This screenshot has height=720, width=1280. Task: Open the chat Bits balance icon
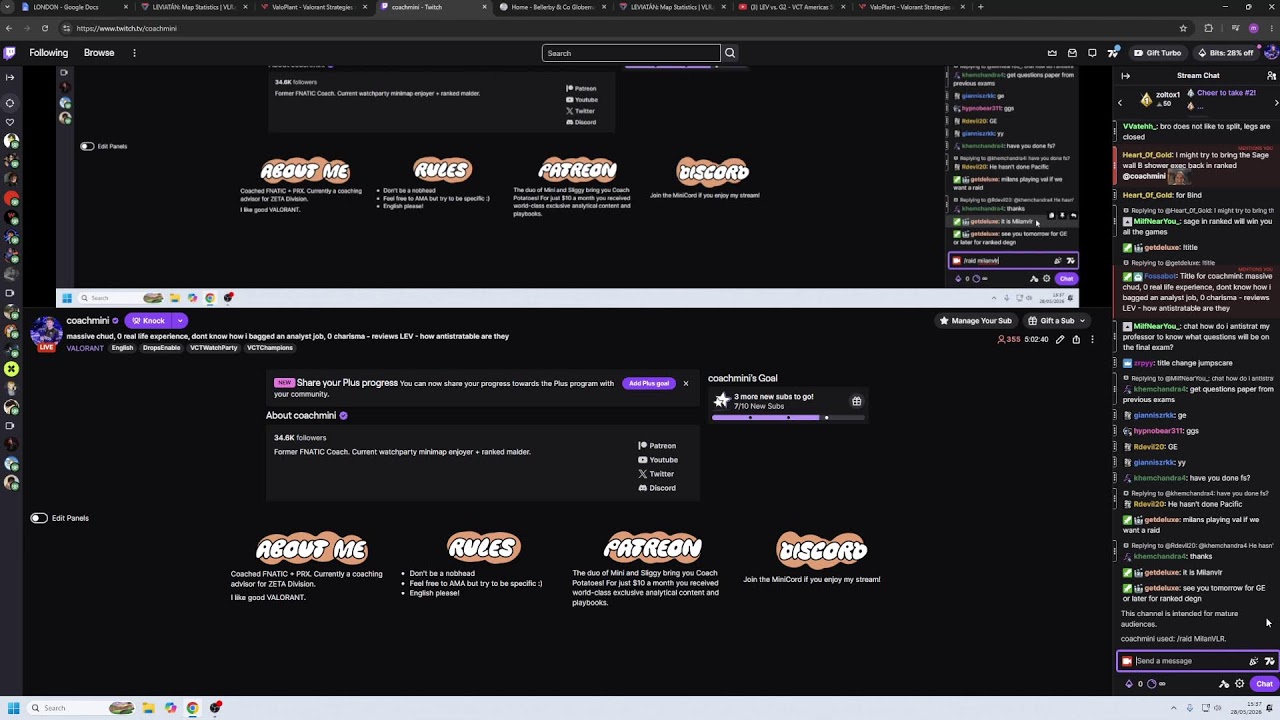click(1129, 684)
